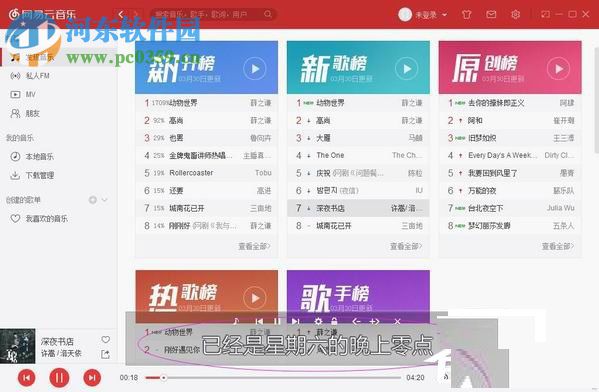Select 也罢 in 飙升榜
Screen dimensions: 599x392
[x=207, y=138]
